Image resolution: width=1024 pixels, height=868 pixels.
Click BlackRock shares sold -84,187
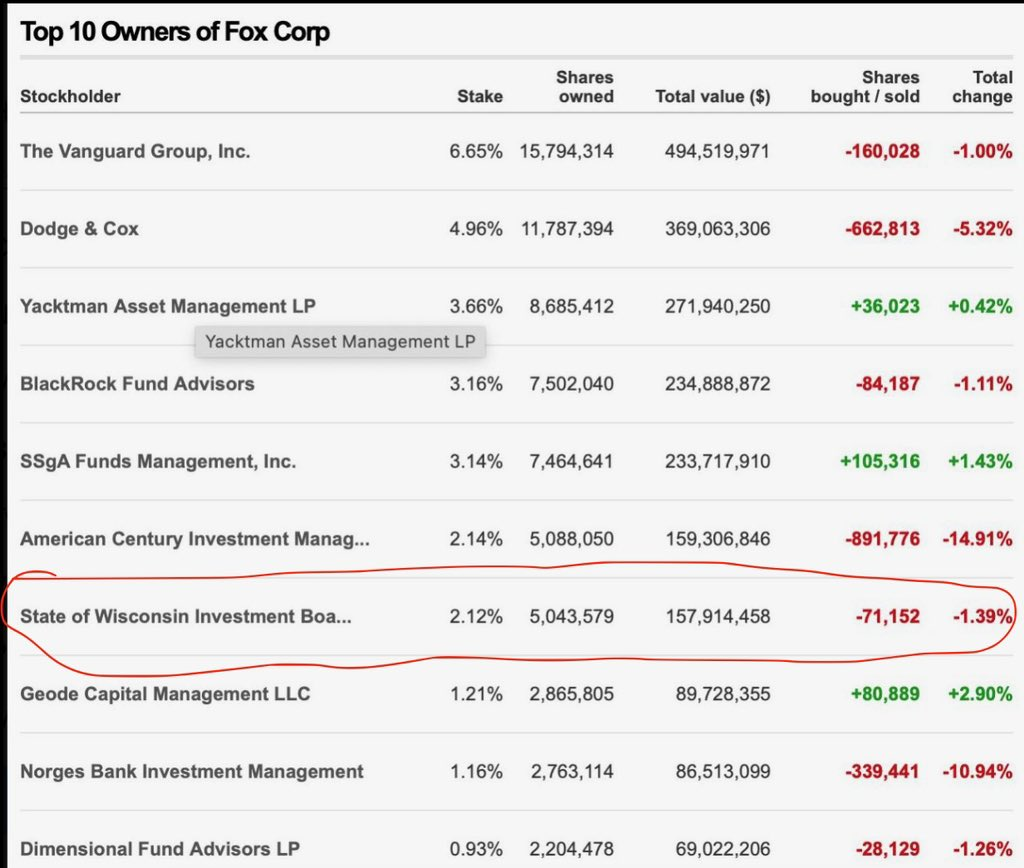pyautogui.click(x=888, y=383)
